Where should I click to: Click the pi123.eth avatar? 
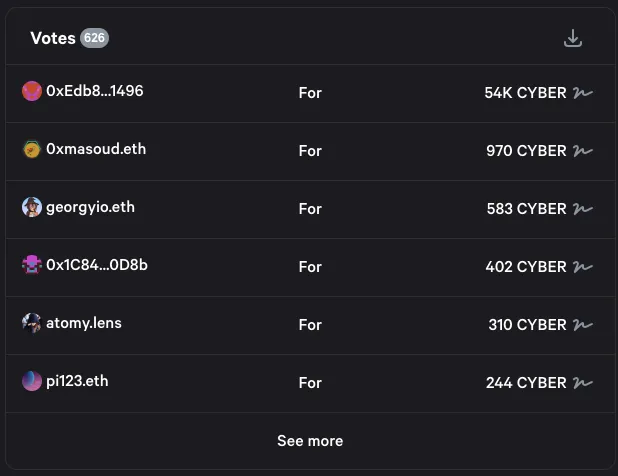[32, 381]
